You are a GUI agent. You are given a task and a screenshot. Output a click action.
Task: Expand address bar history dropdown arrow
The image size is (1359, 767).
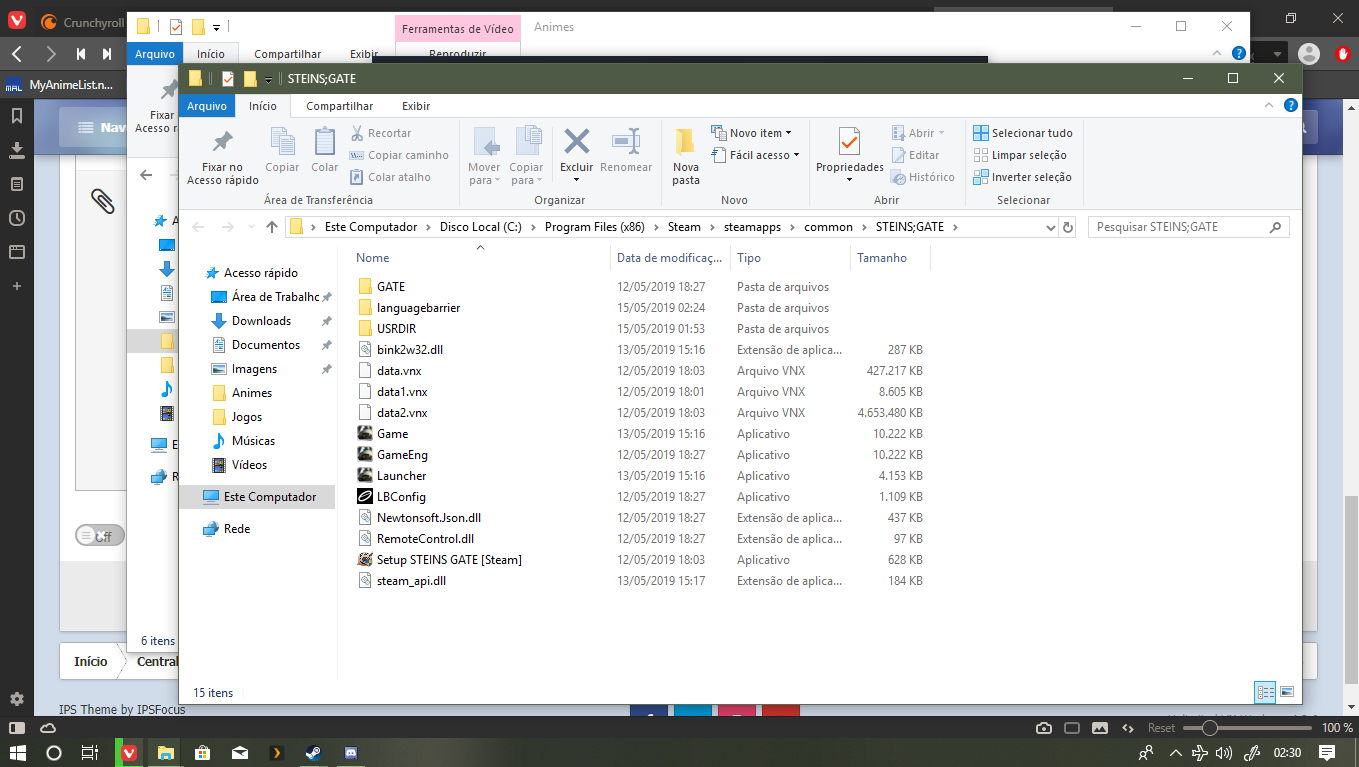tap(1050, 227)
